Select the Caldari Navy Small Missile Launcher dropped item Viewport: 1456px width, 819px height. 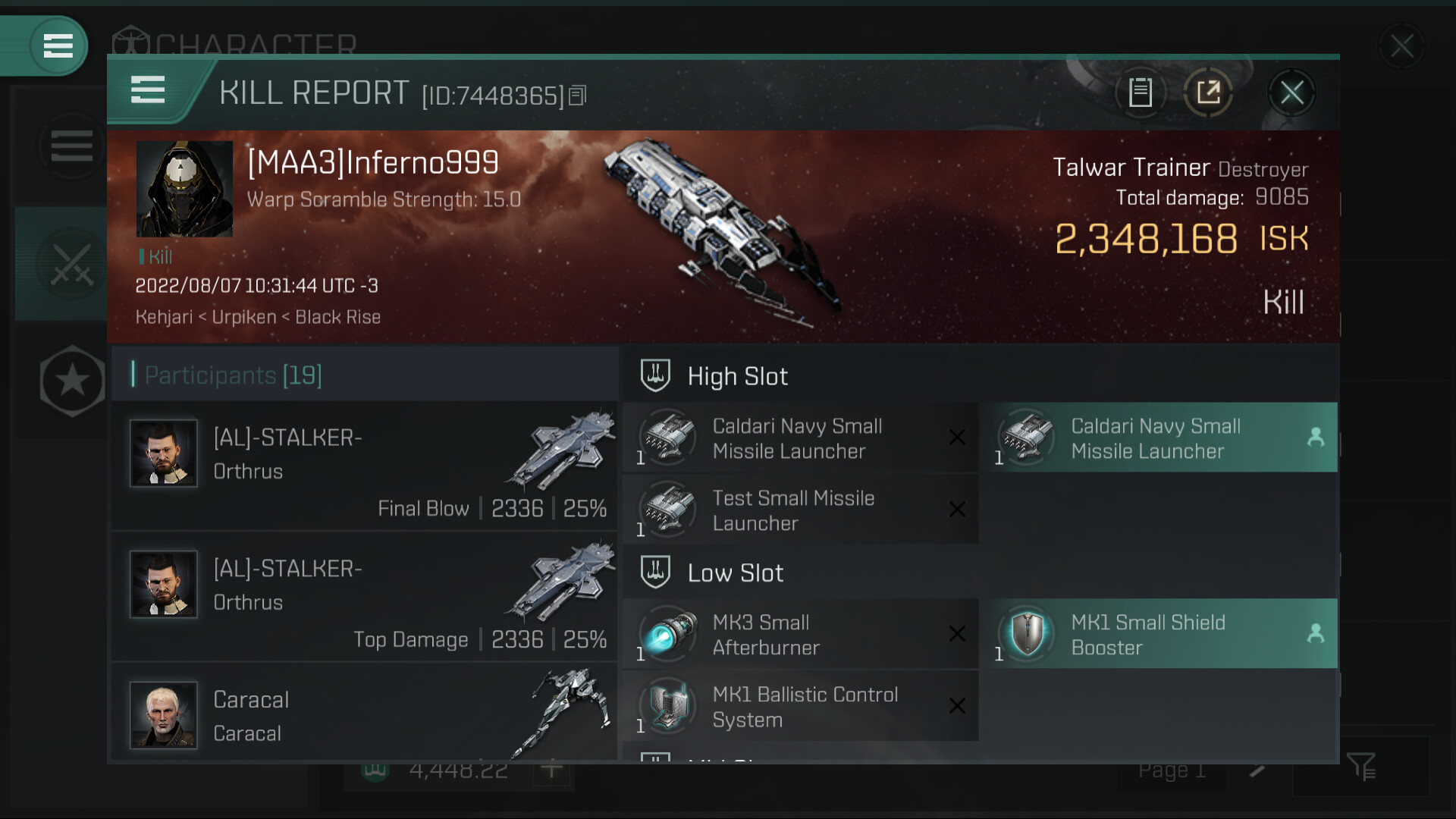(1159, 438)
